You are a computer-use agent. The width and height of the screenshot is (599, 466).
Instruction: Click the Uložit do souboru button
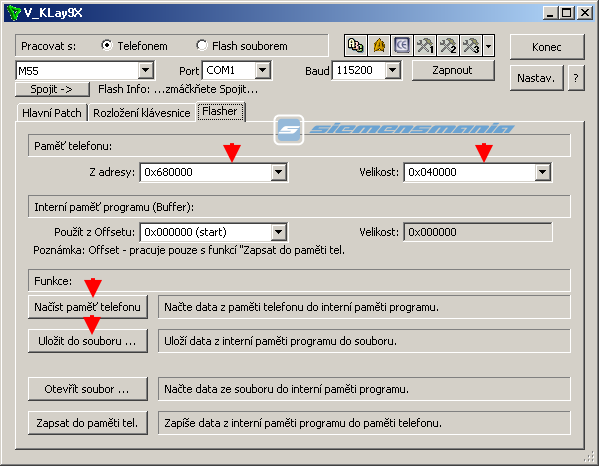pyautogui.click(x=87, y=341)
